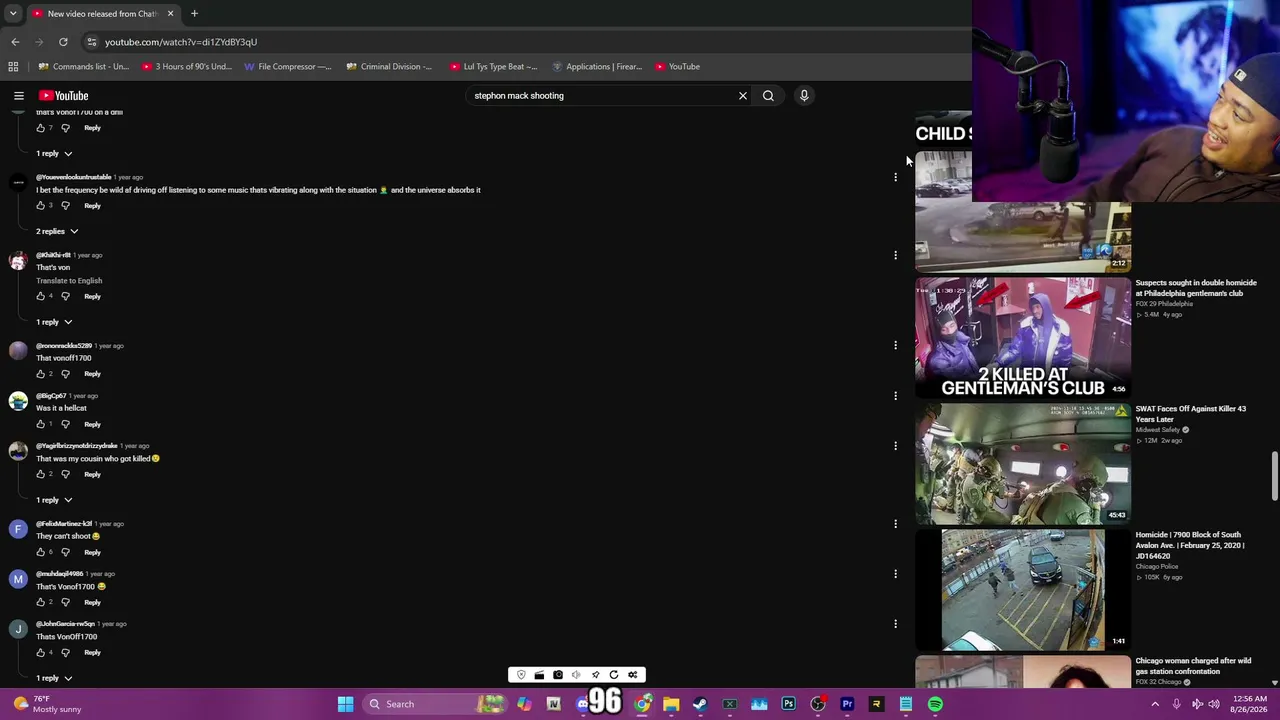Reply to the "That's Vonof1700" comment by muhdaqil
The width and height of the screenshot is (1280, 720).
(x=92, y=602)
